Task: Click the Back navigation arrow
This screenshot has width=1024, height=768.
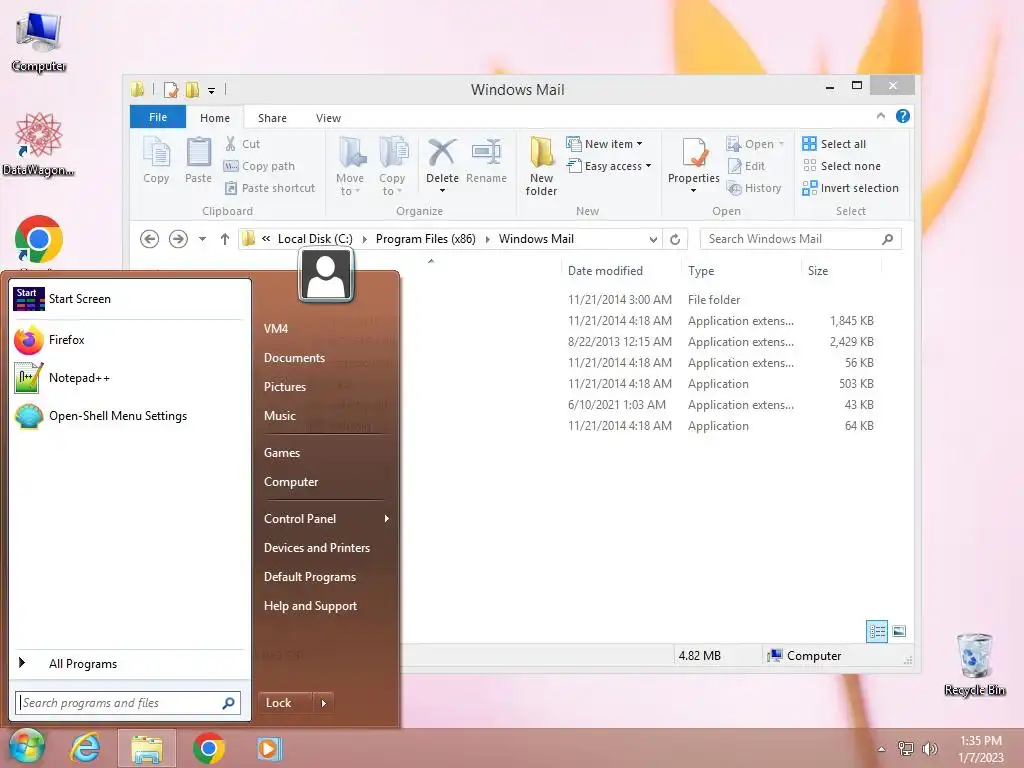Action: [x=150, y=239]
